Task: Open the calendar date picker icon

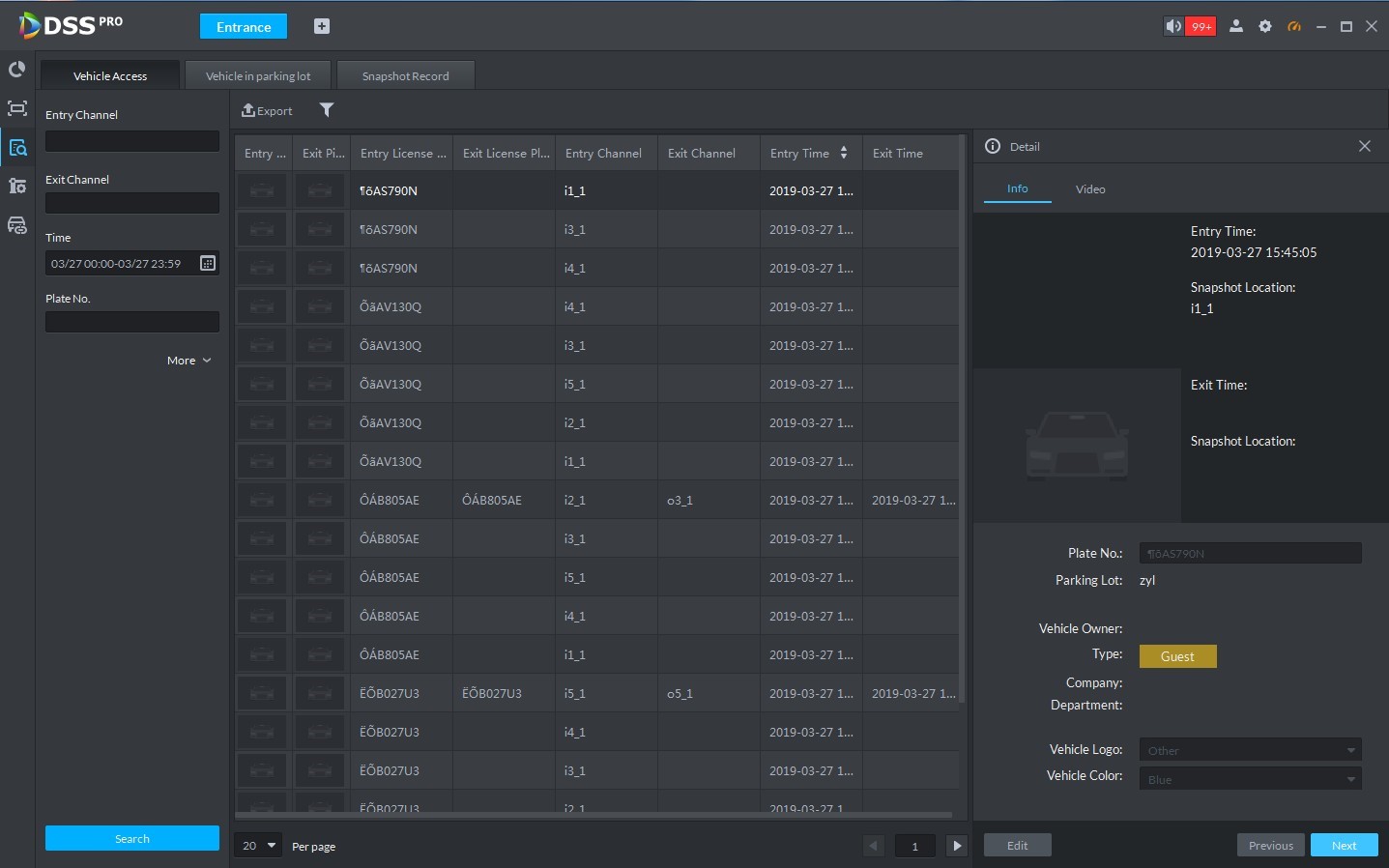Action: tap(208, 263)
